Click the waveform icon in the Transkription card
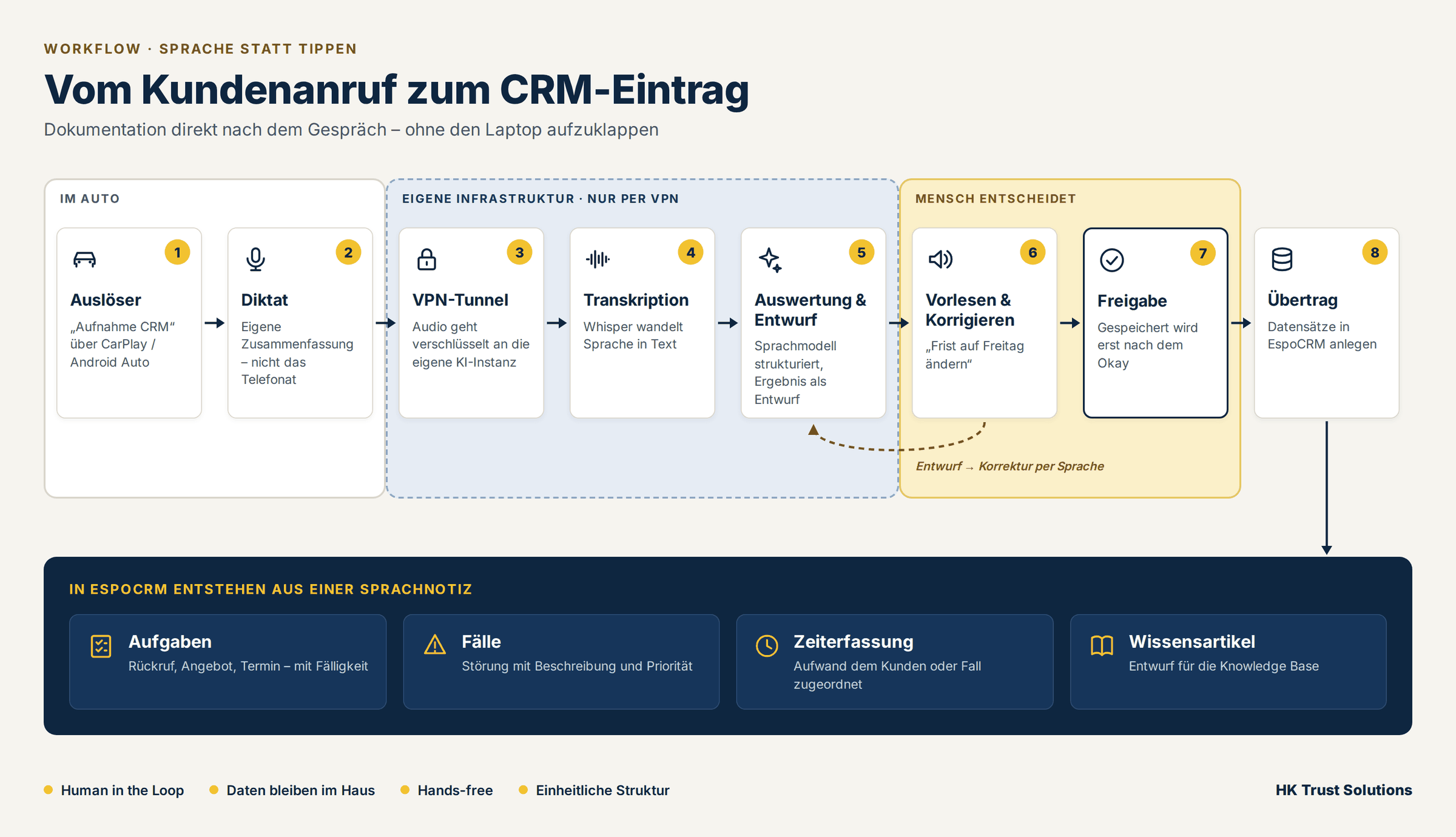 click(598, 259)
